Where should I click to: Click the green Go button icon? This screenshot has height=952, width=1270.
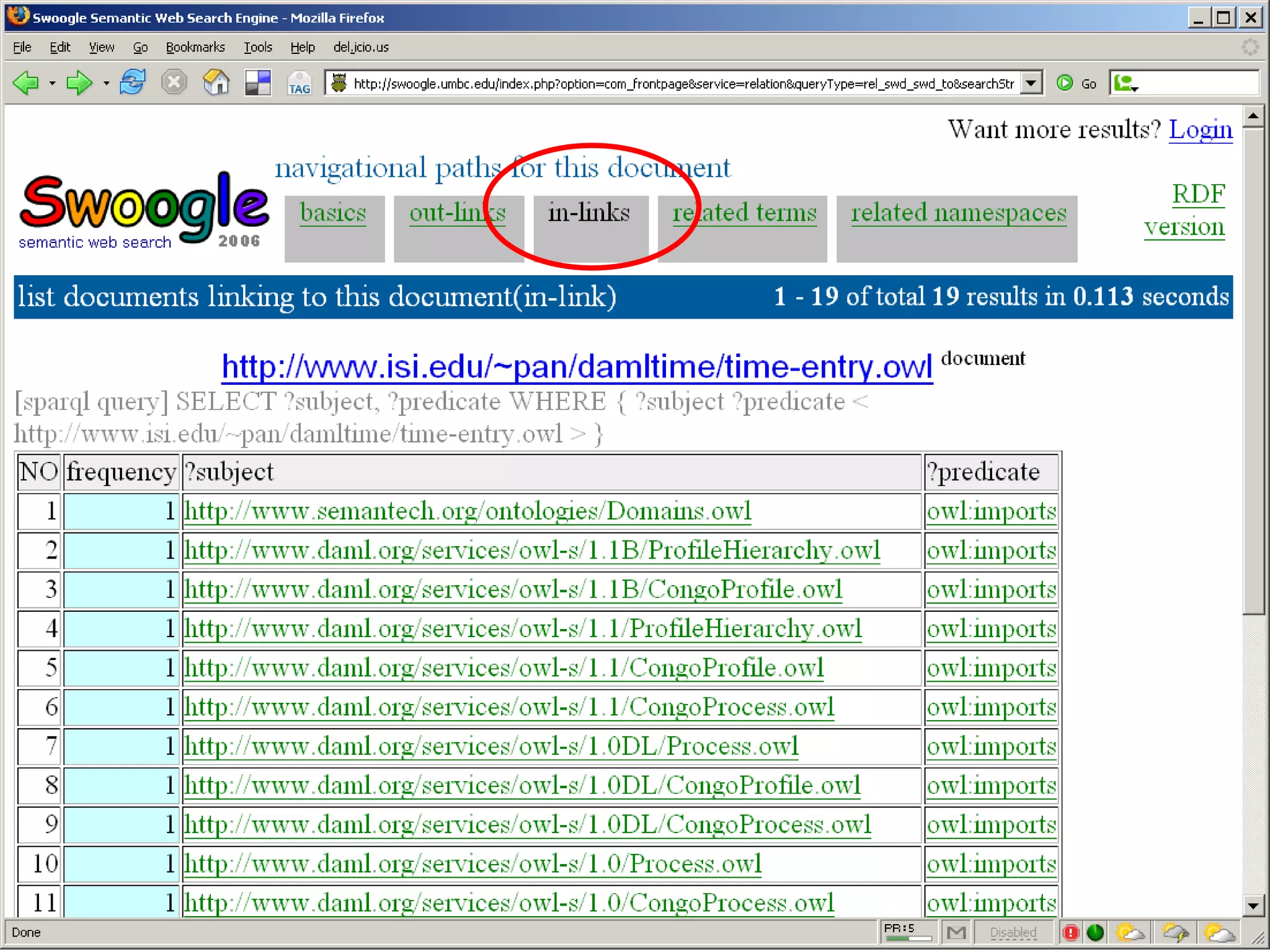click(x=1065, y=82)
